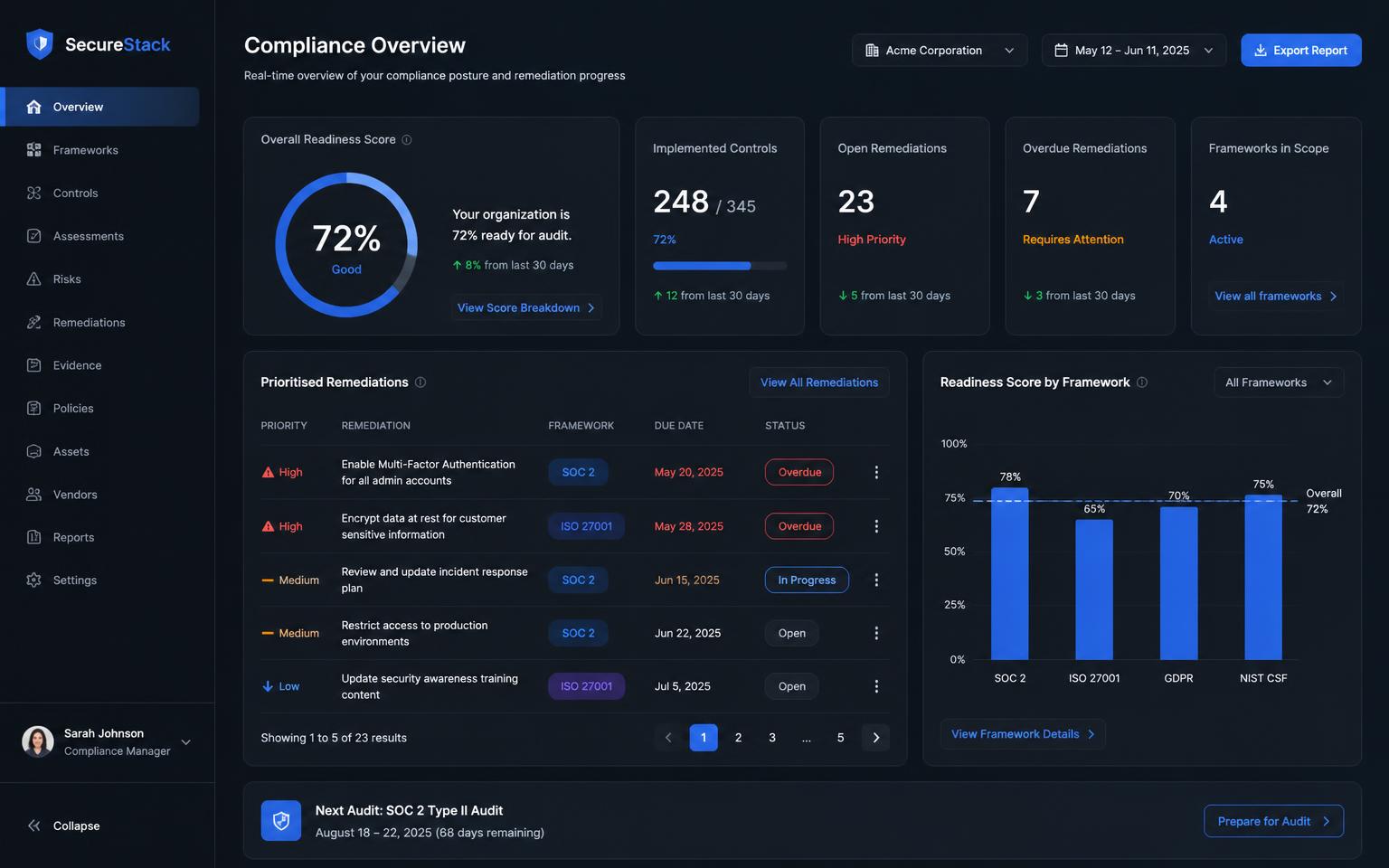Click the SecureStack shield logo
The height and width of the screenshot is (868, 1389).
(40, 44)
